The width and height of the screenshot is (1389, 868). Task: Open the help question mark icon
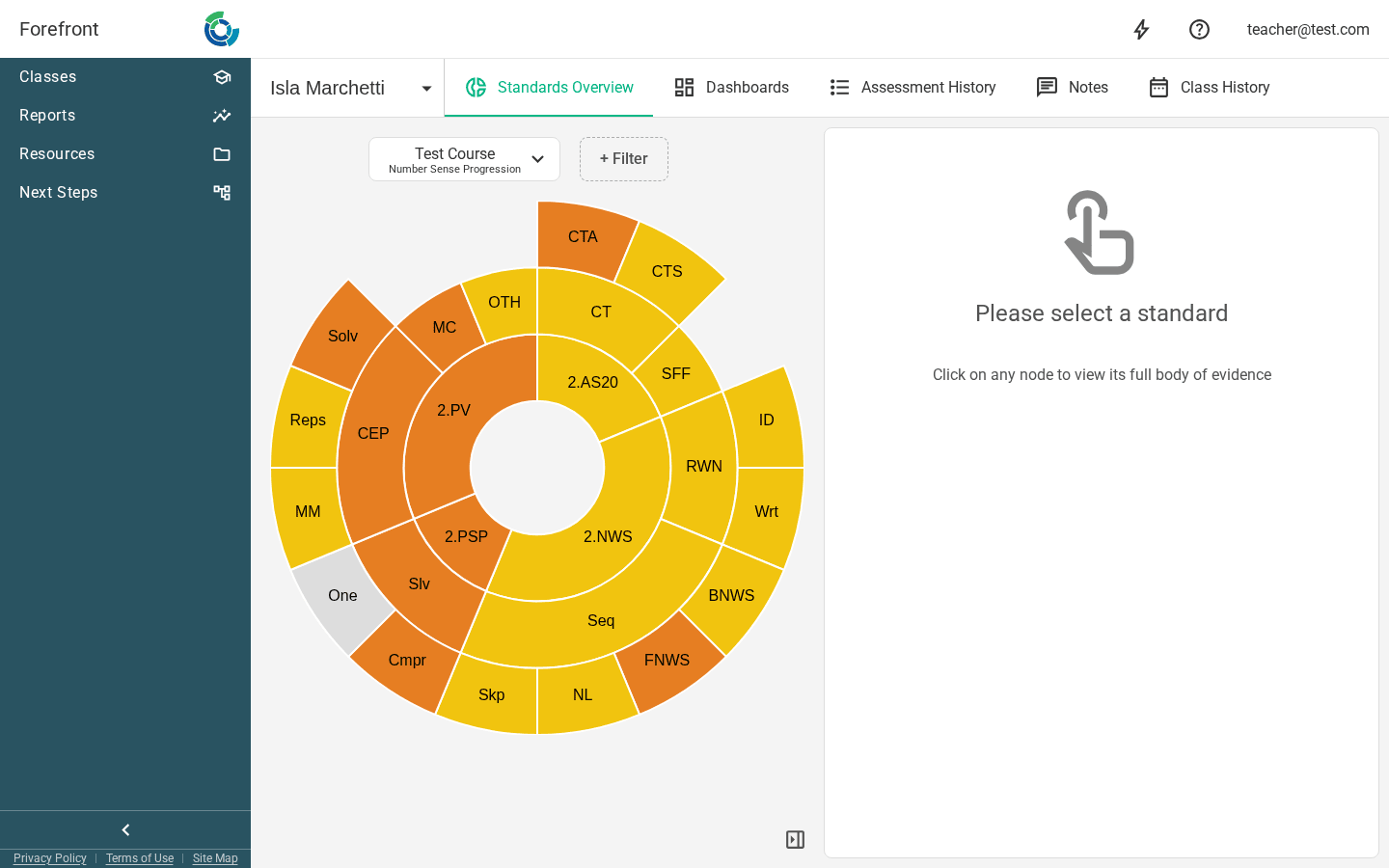click(1199, 29)
